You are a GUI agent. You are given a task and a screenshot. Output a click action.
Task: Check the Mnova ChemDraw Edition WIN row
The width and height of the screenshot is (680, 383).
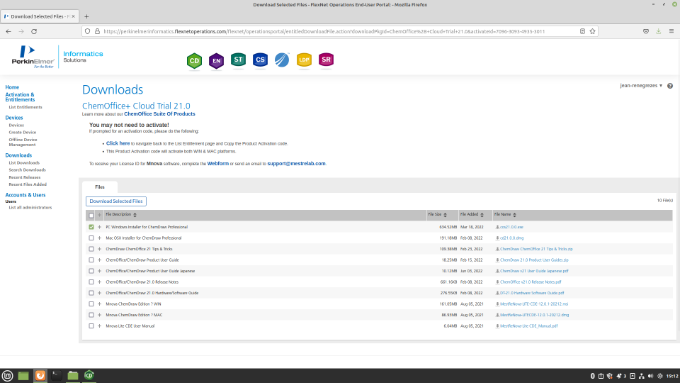[x=91, y=304]
